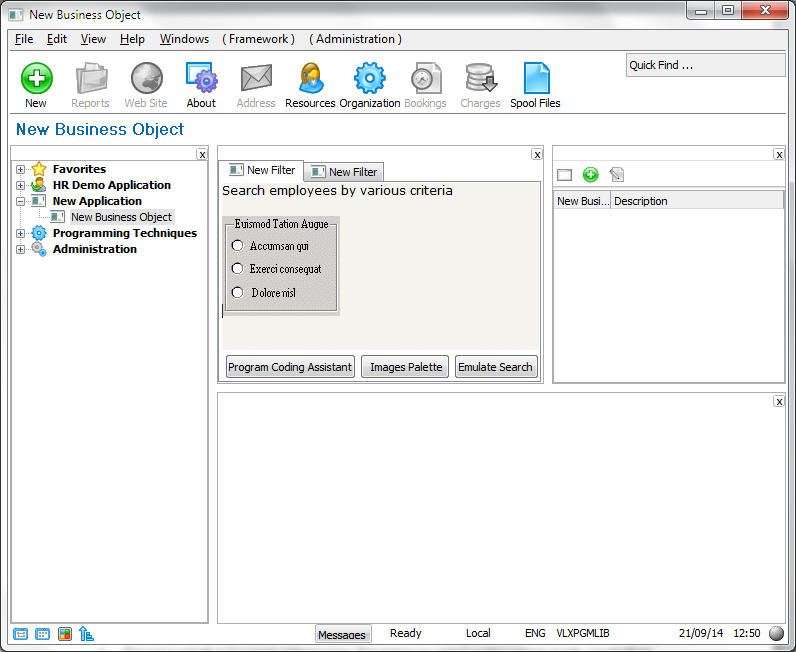Click the Messages button in status bar
Image resolution: width=796 pixels, height=652 pixels.
(342, 634)
